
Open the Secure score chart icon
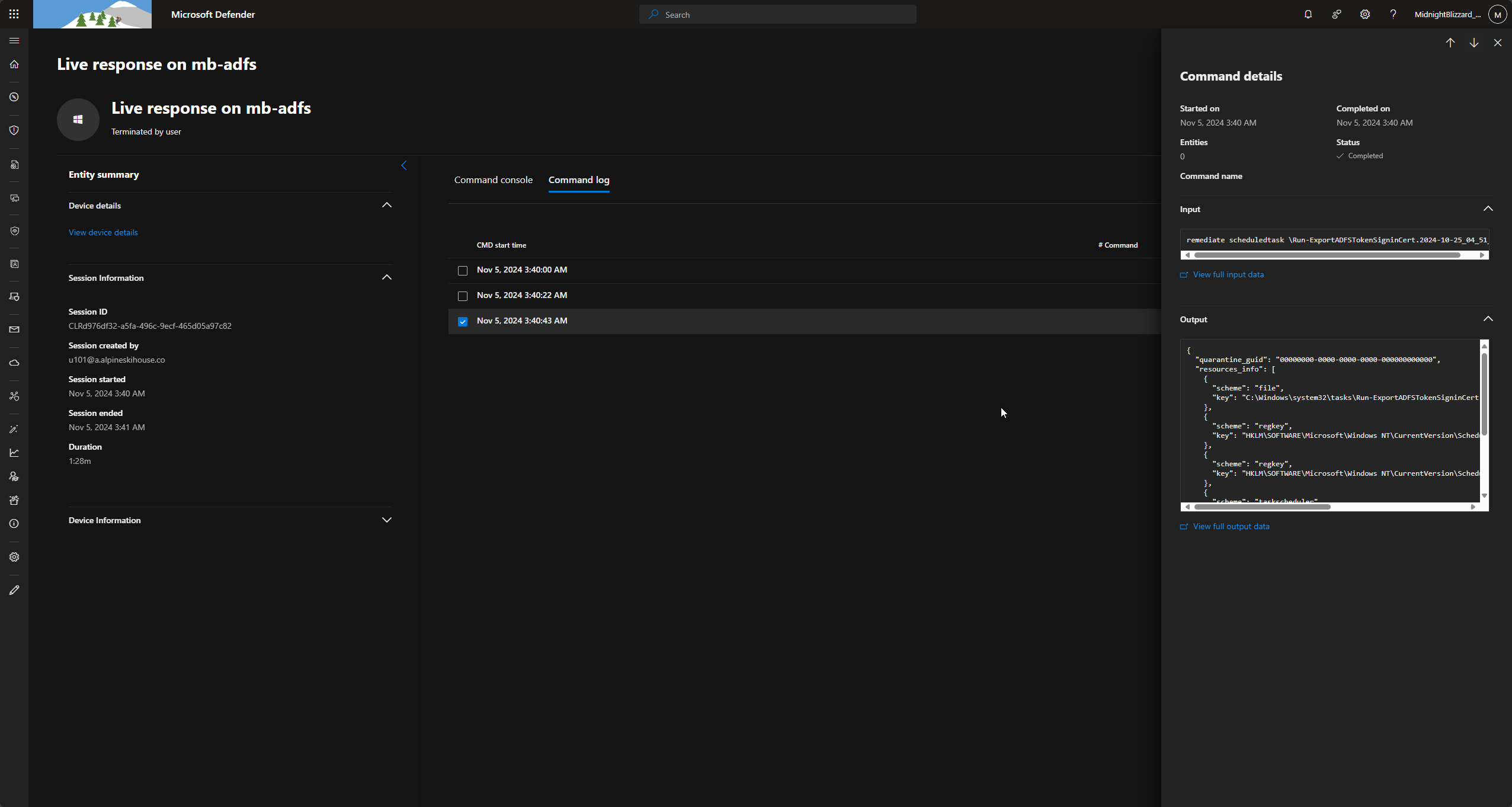(14, 452)
